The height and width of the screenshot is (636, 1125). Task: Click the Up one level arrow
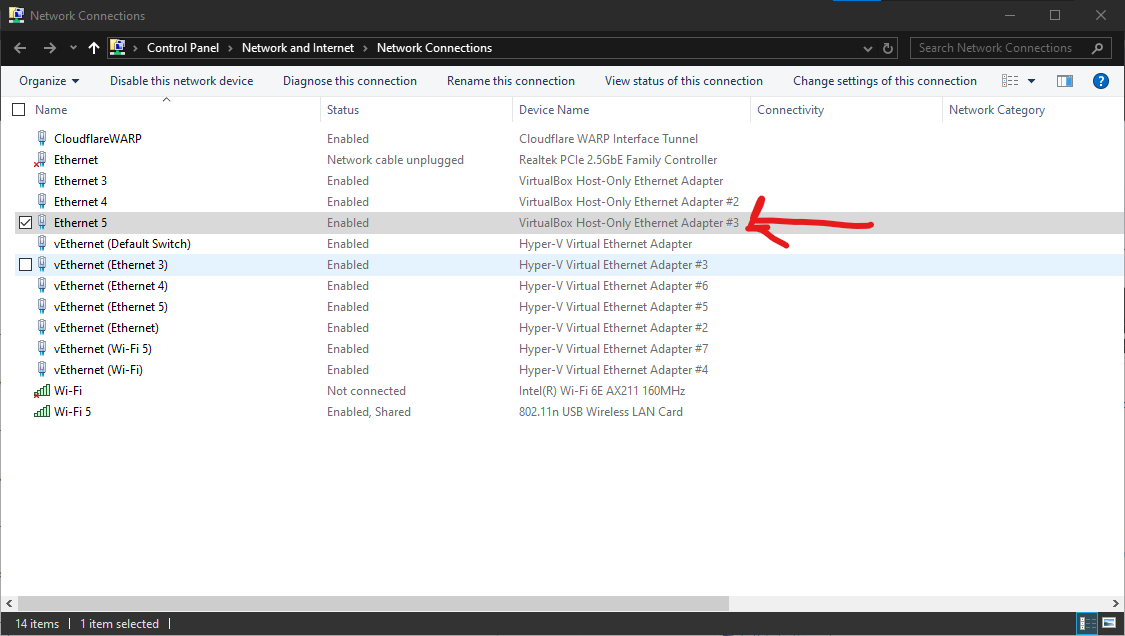point(94,48)
